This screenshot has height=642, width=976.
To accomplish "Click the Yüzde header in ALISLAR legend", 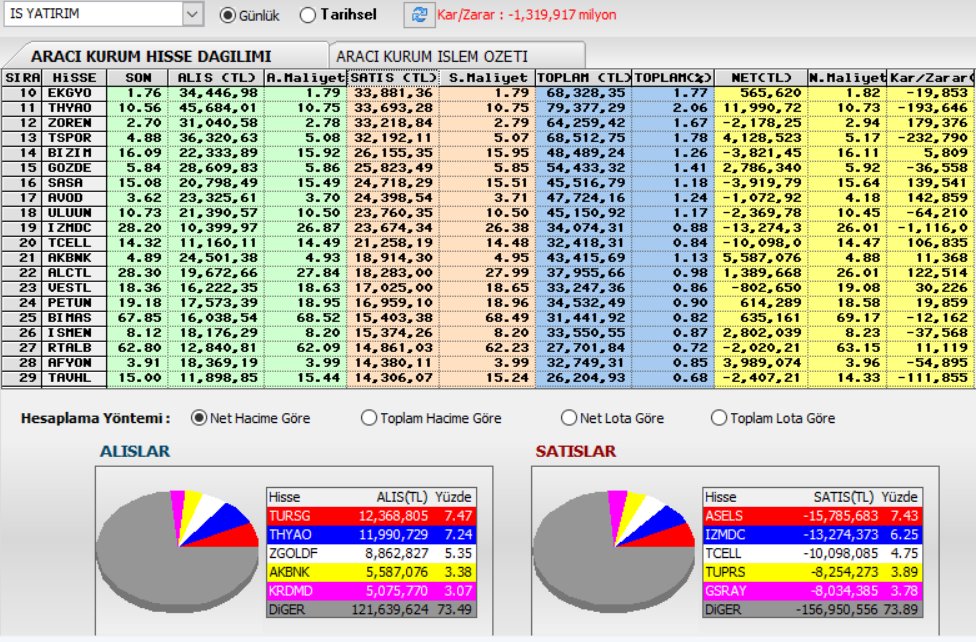I will (x=453, y=497).
